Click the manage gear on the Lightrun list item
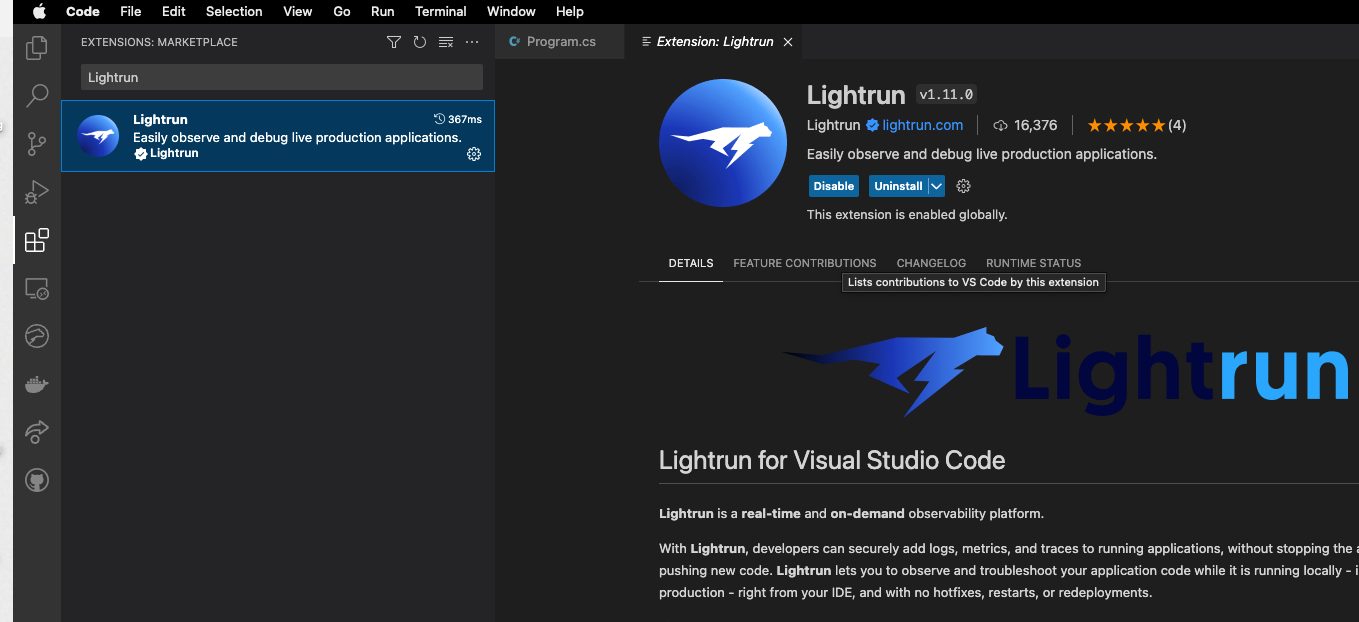Viewport: 1359px width, 622px height. [474, 154]
